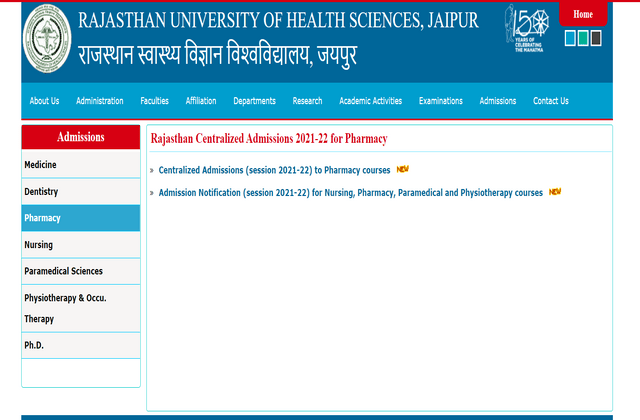Click the English university name title
This screenshot has width=640, height=420.
point(278,20)
